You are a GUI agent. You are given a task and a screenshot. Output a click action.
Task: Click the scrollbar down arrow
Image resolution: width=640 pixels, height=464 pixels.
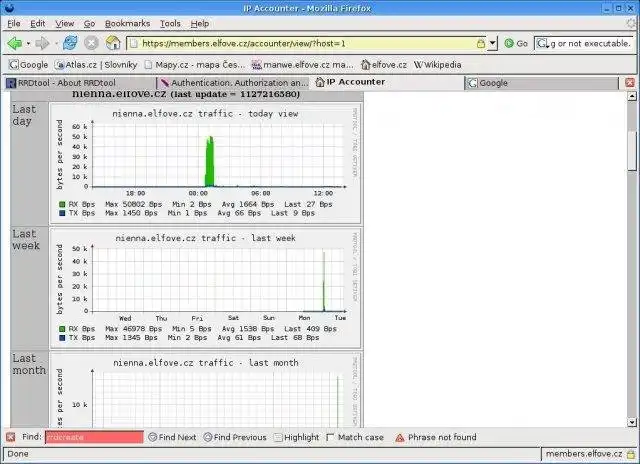632,422
